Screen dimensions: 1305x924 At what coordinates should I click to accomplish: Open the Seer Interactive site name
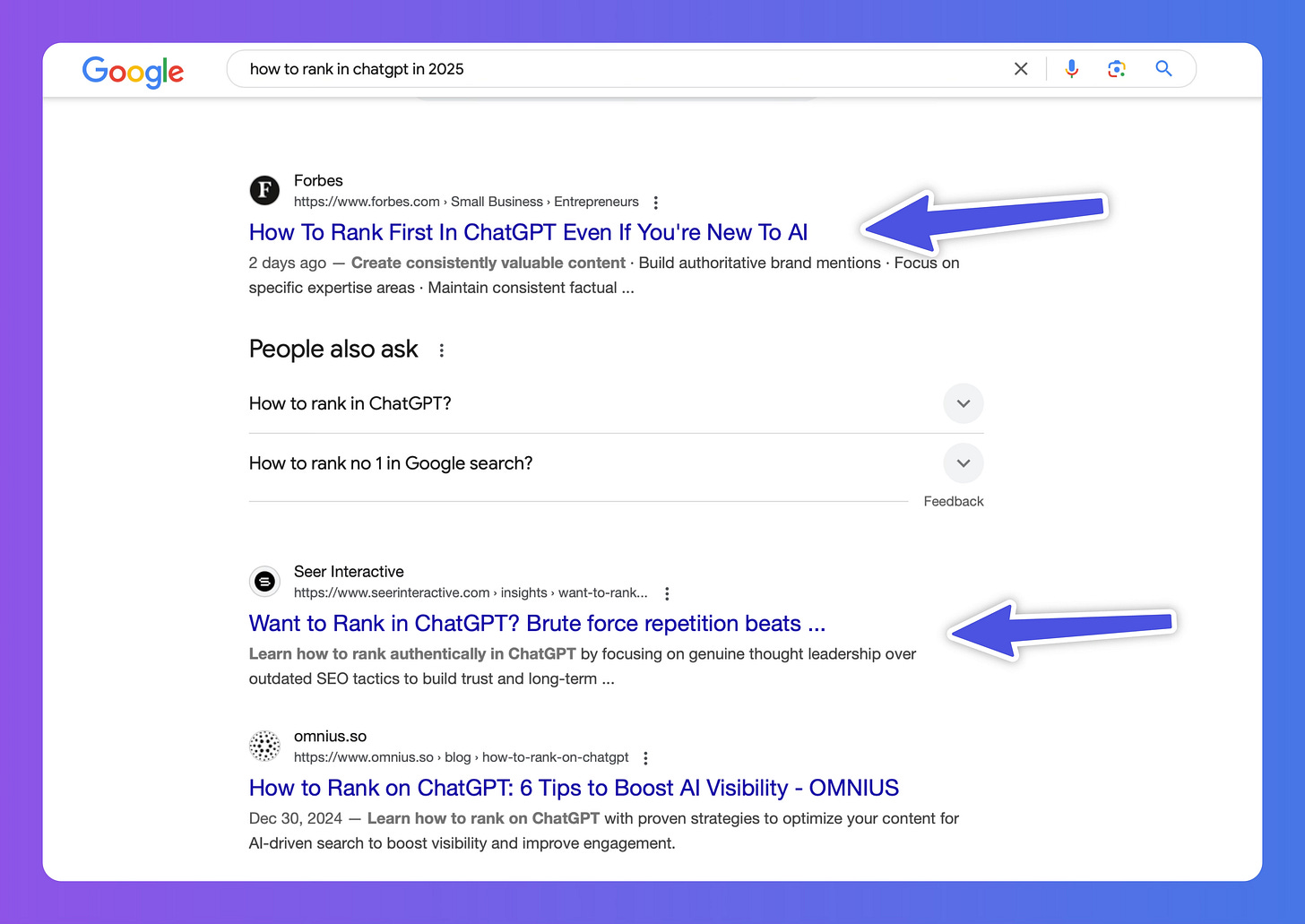(349, 572)
